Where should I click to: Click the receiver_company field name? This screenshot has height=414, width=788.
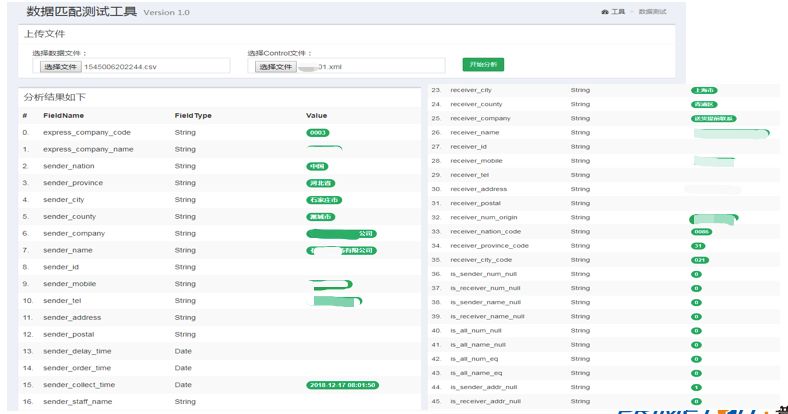[x=480, y=119]
